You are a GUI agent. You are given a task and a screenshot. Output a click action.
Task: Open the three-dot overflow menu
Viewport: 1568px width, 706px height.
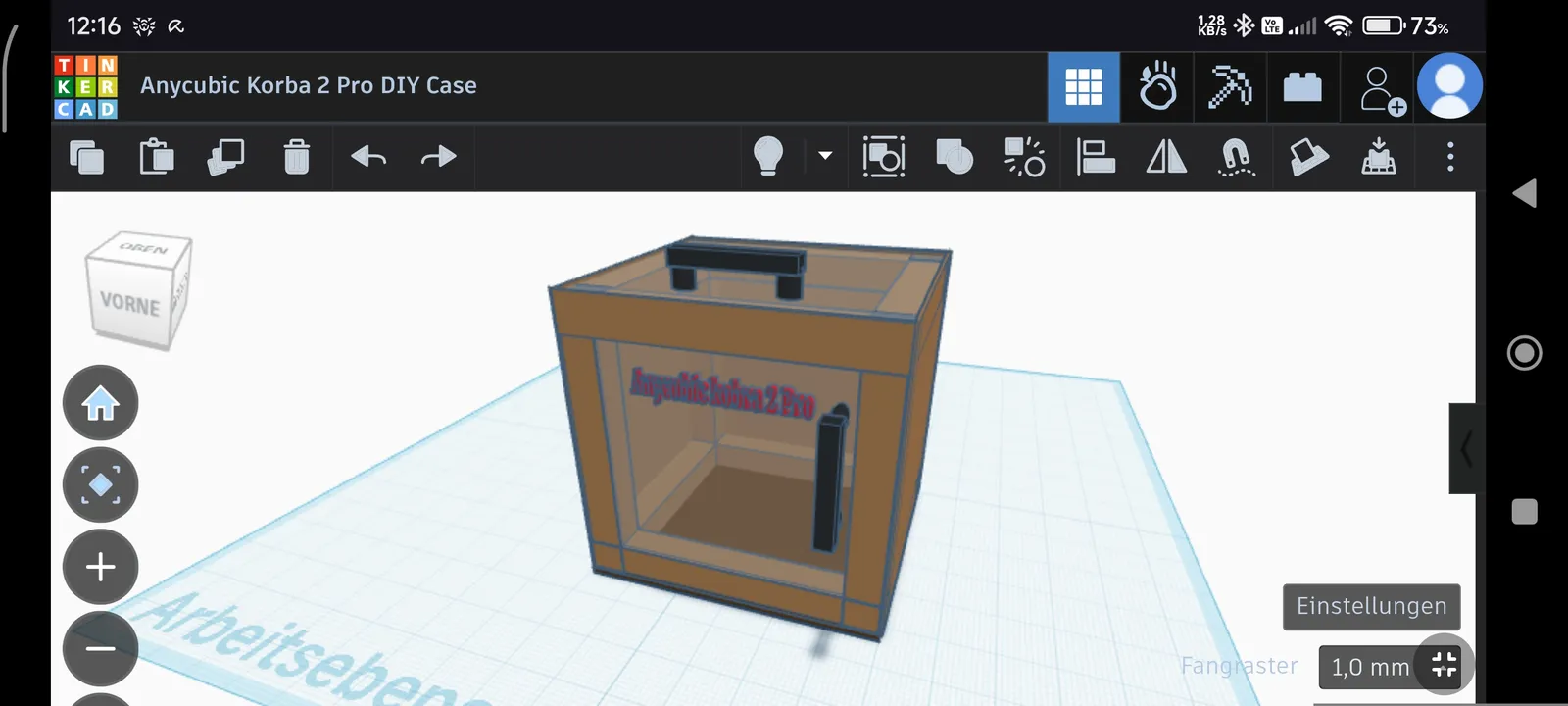pyautogui.click(x=1450, y=157)
